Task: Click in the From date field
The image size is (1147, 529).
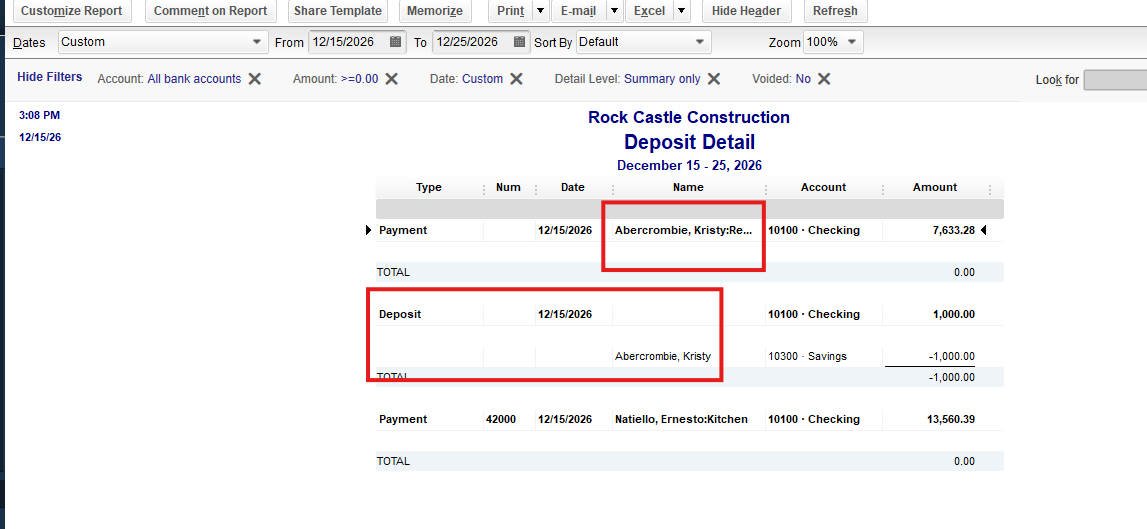Action: click(x=349, y=42)
